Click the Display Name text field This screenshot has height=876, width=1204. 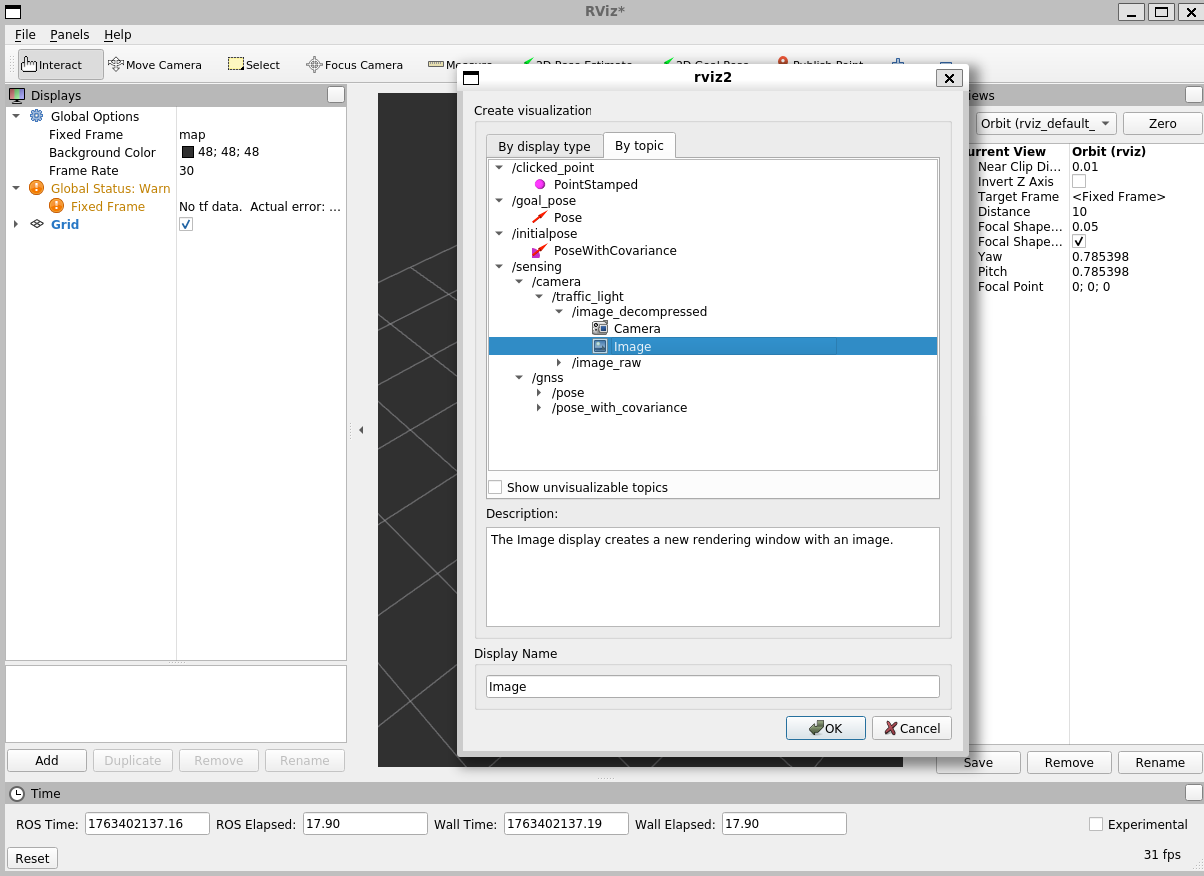(x=712, y=686)
